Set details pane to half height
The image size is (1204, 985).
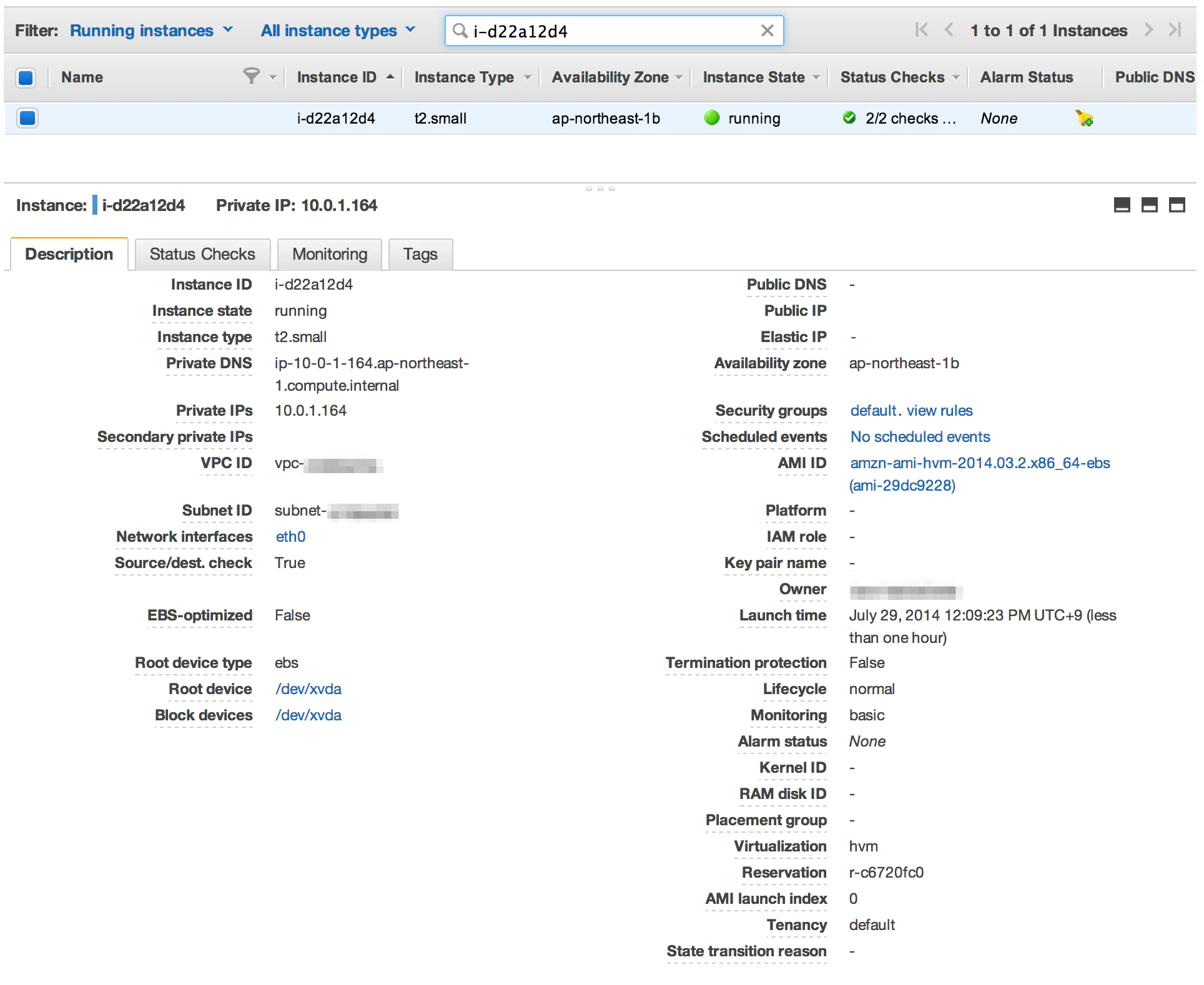point(1149,205)
